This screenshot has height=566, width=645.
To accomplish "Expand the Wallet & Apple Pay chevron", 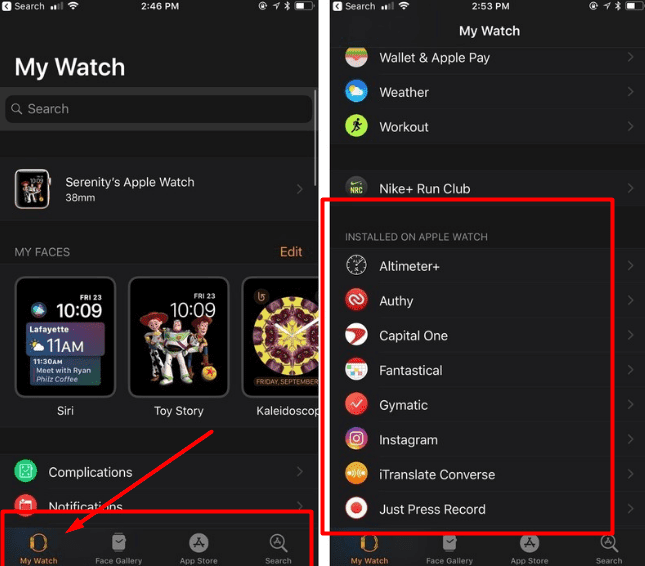I will coord(630,57).
